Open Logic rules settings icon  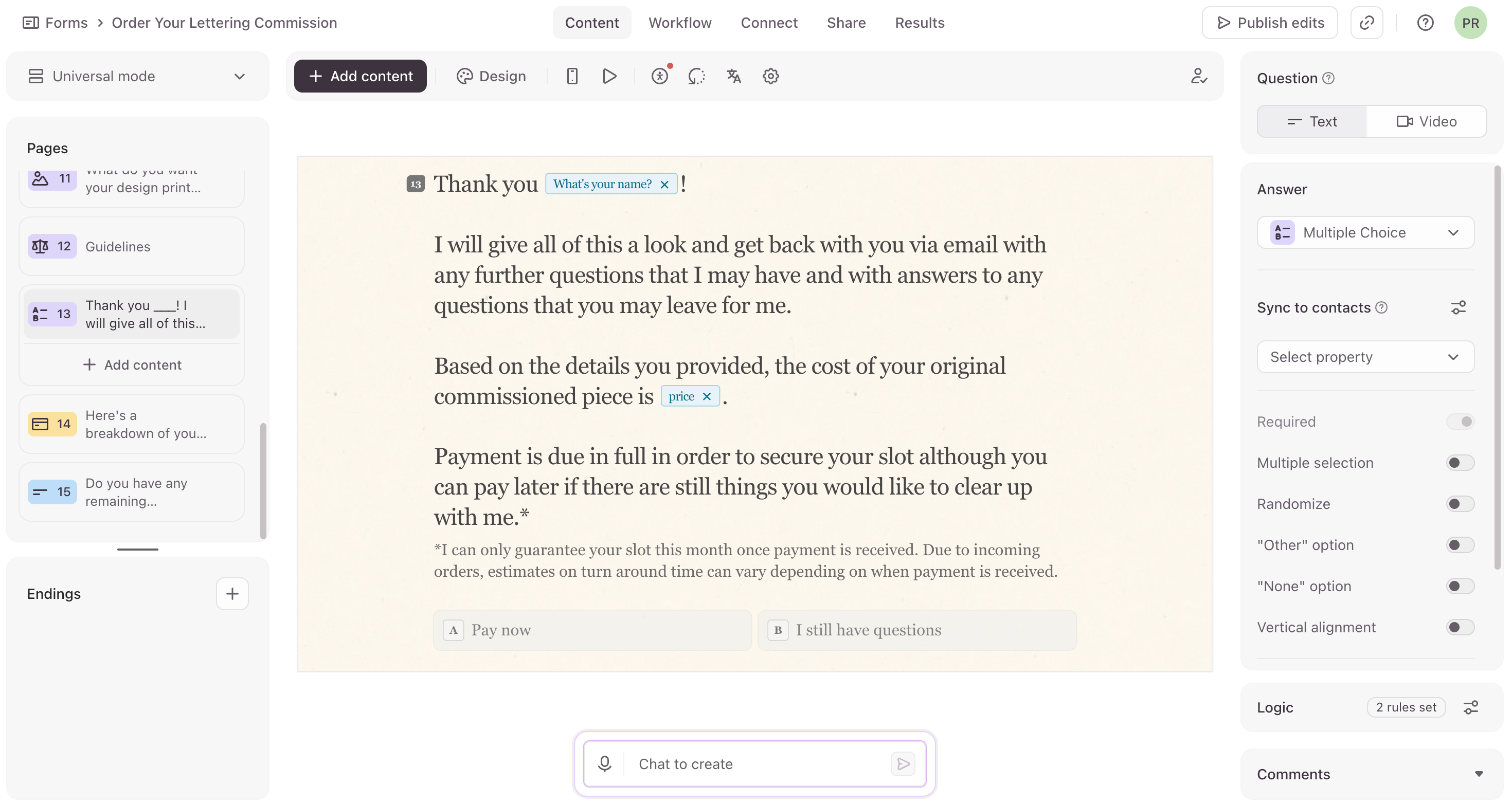1470,707
